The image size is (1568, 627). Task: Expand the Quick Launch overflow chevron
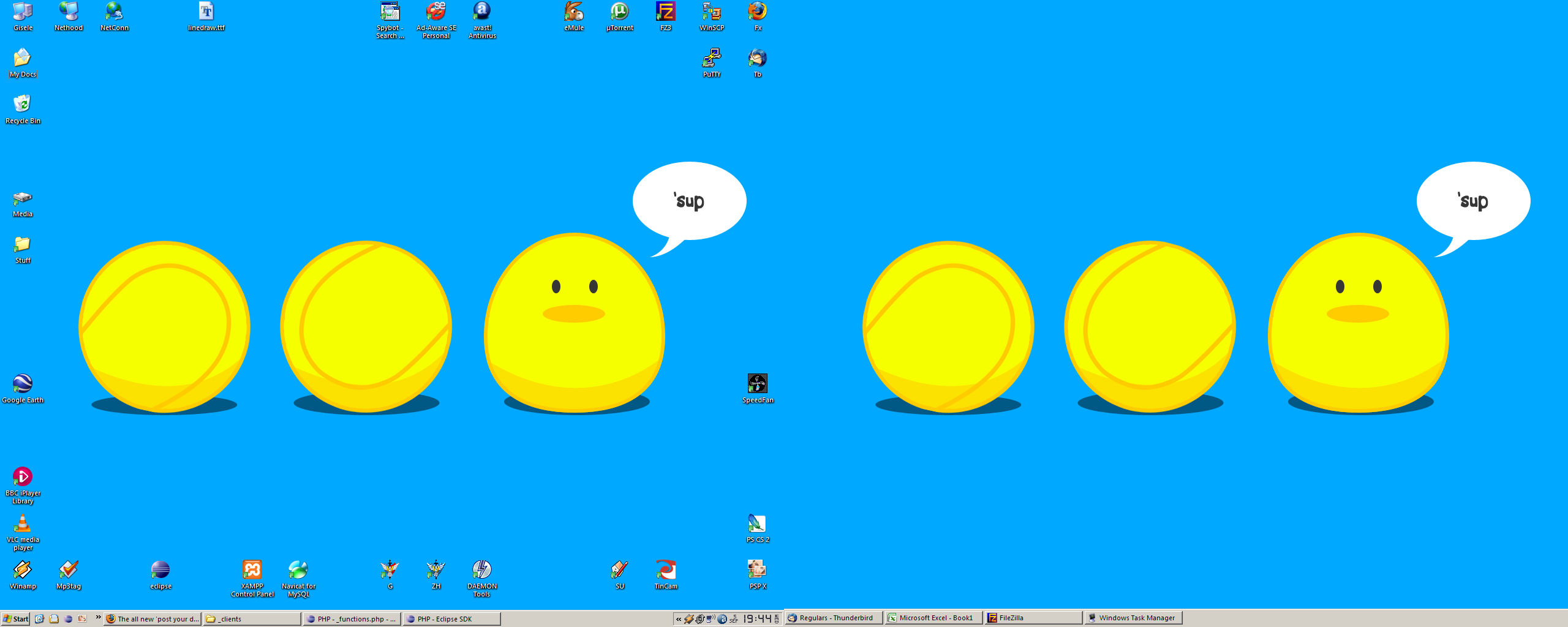click(x=98, y=617)
